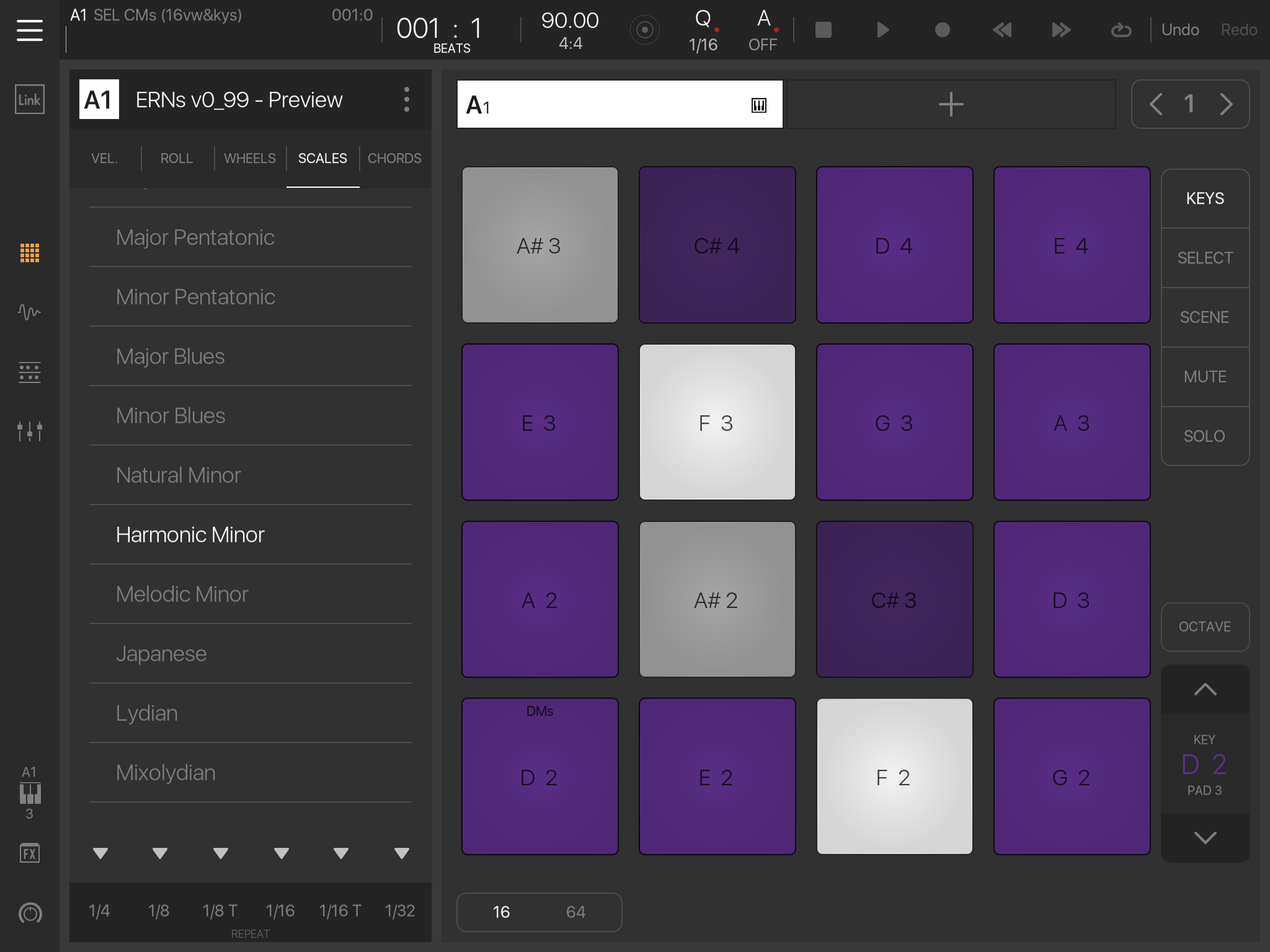Select Melodic Minor scale
This screenshot has width=1270, height=952.
[251, 594]
